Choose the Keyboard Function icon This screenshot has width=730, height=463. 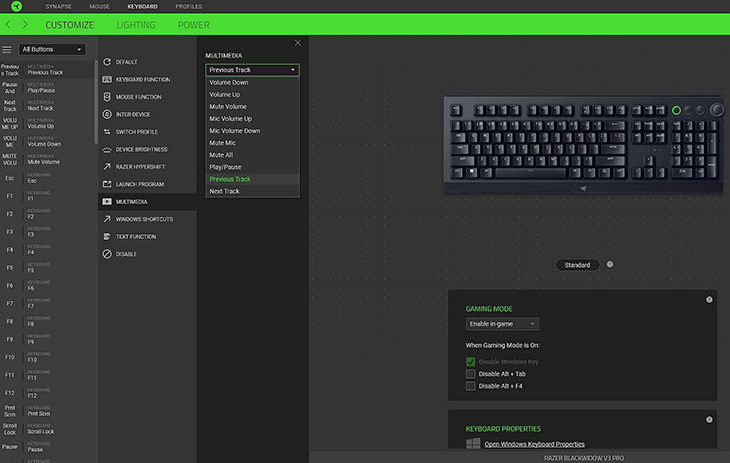tap(107, 79)
